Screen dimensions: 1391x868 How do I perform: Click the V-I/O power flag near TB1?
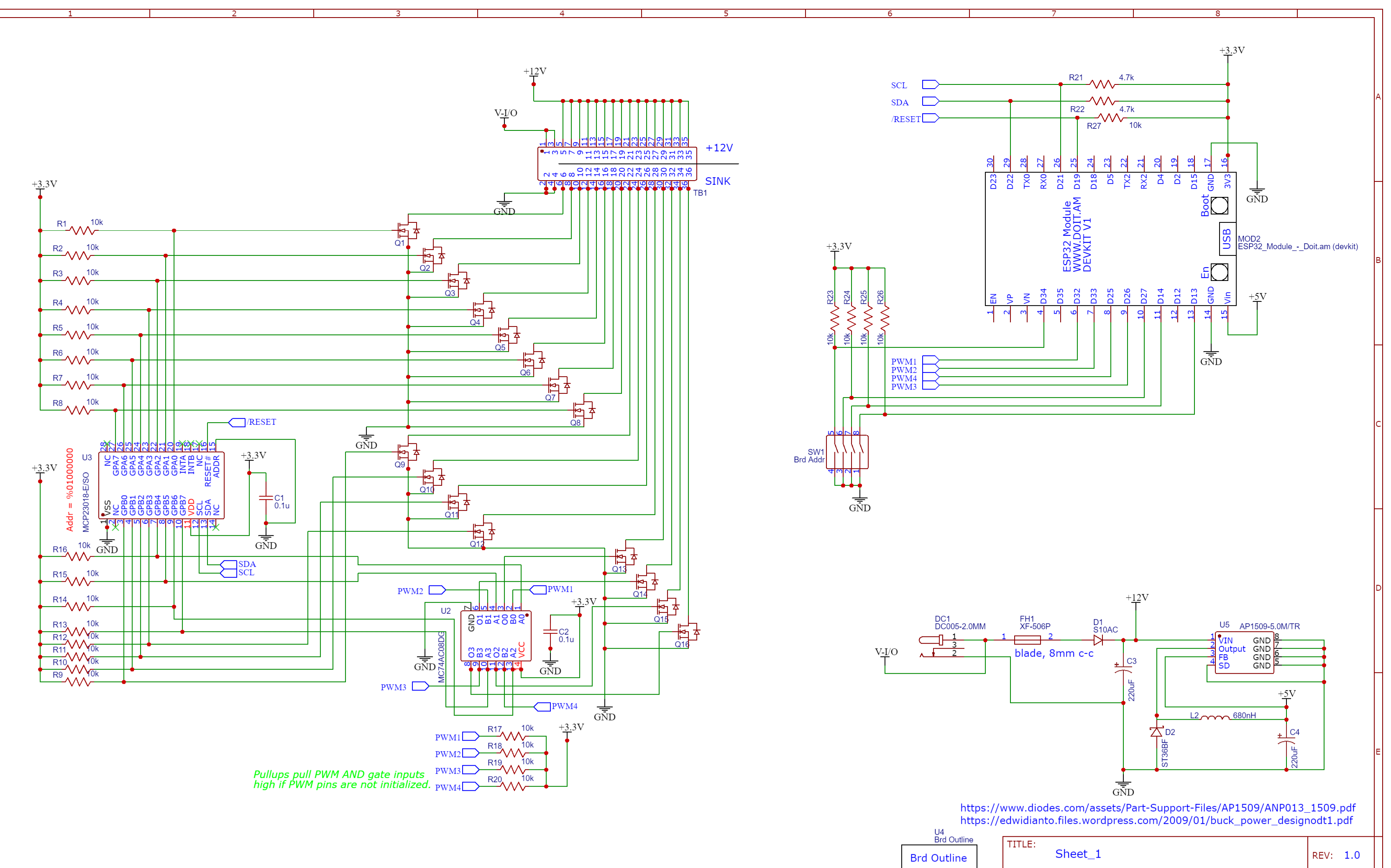[x=505, y=117]
